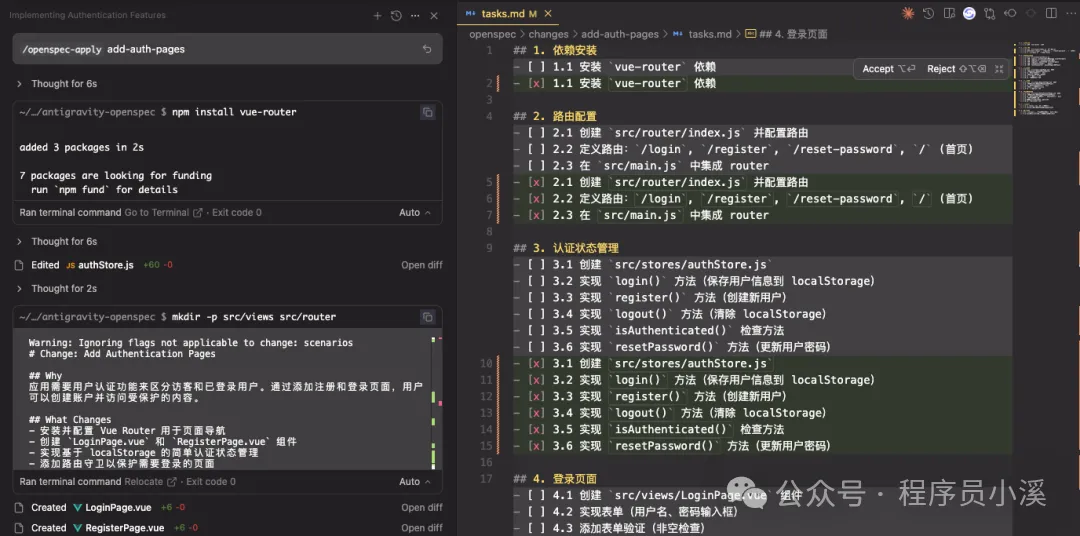
Task: Click the orange starburst icon in editor toolbar
Action: click(x=908, y=14)
